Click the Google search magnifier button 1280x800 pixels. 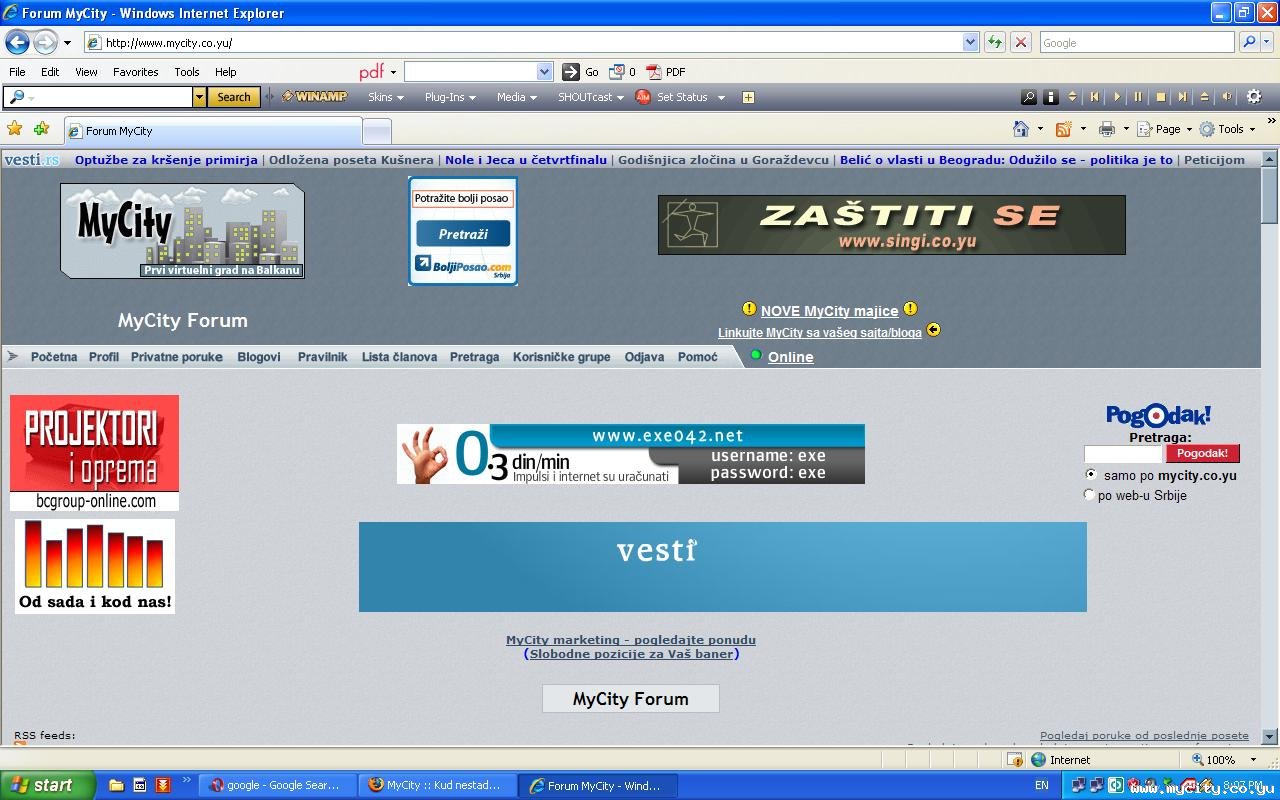click(x=1249, y=42)
